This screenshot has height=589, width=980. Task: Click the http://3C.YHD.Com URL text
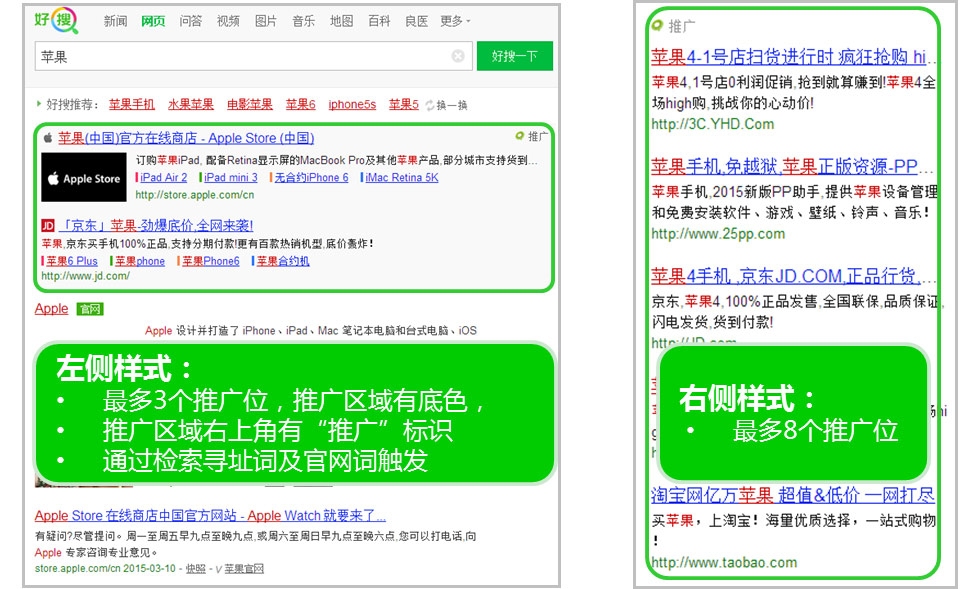point(712,124)
